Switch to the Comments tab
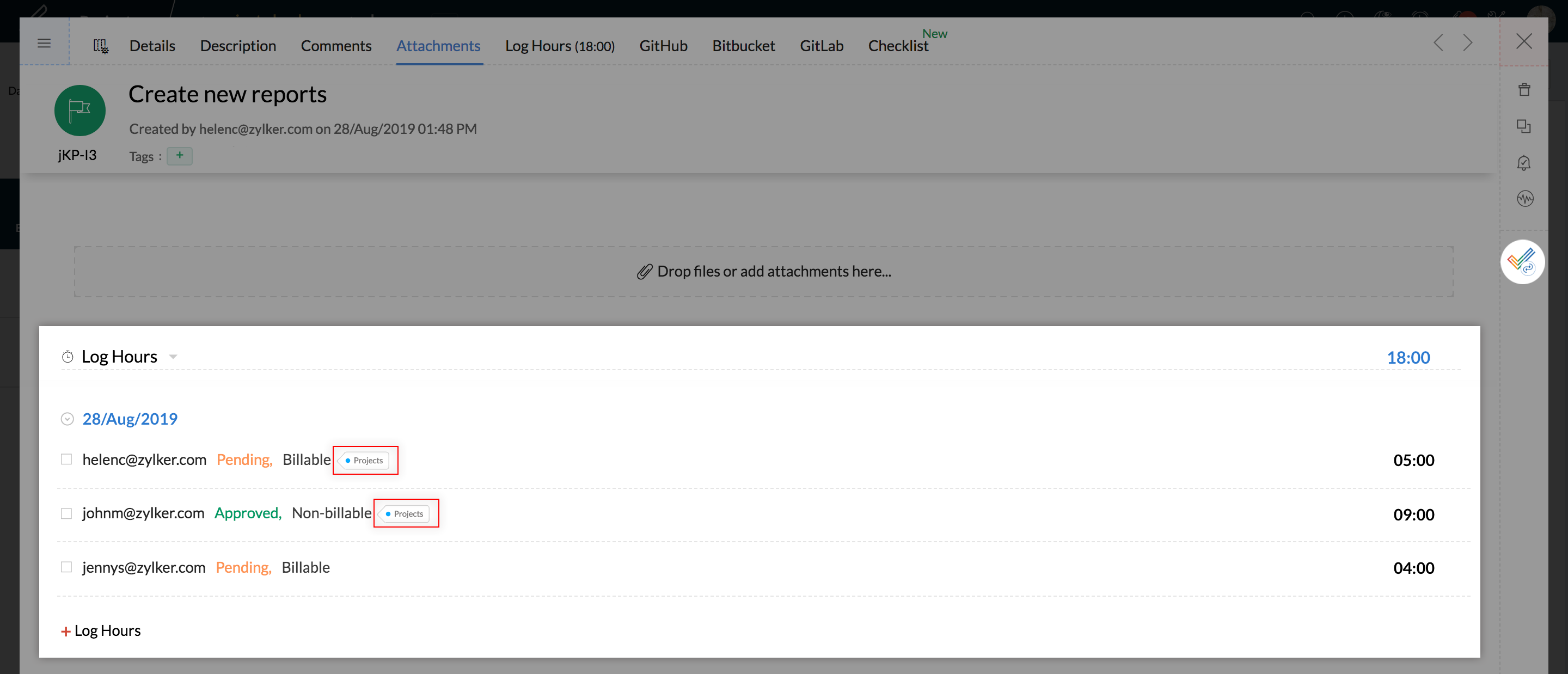The image size is (1568, 674). tap(335, 46)
